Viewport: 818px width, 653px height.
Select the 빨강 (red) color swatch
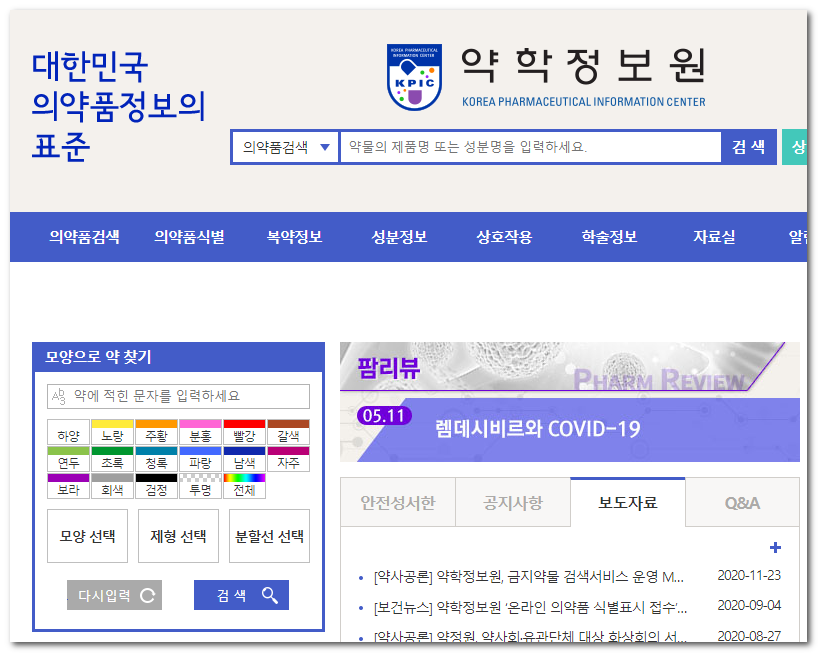coord(245,432)
